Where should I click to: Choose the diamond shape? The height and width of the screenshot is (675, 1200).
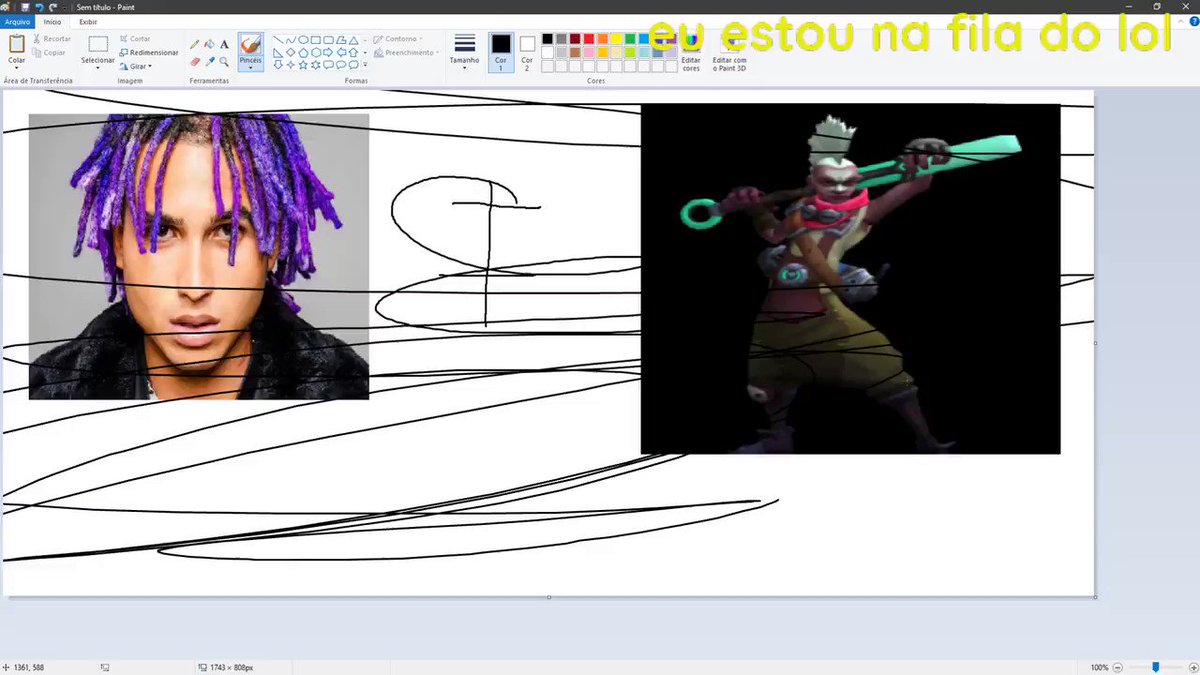(x=291, y=52)
